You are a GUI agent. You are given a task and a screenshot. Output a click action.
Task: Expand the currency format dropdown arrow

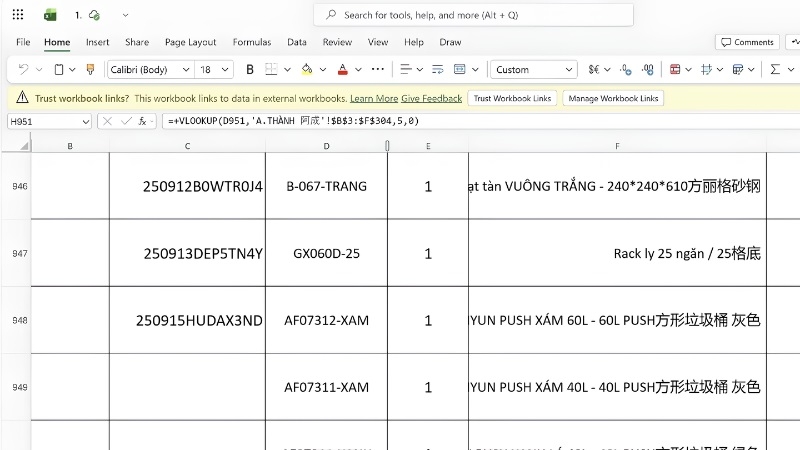point(607,69)
